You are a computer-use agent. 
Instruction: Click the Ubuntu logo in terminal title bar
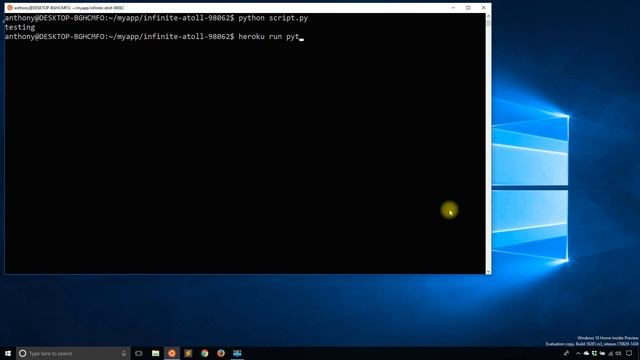click(x=10, y=7)
